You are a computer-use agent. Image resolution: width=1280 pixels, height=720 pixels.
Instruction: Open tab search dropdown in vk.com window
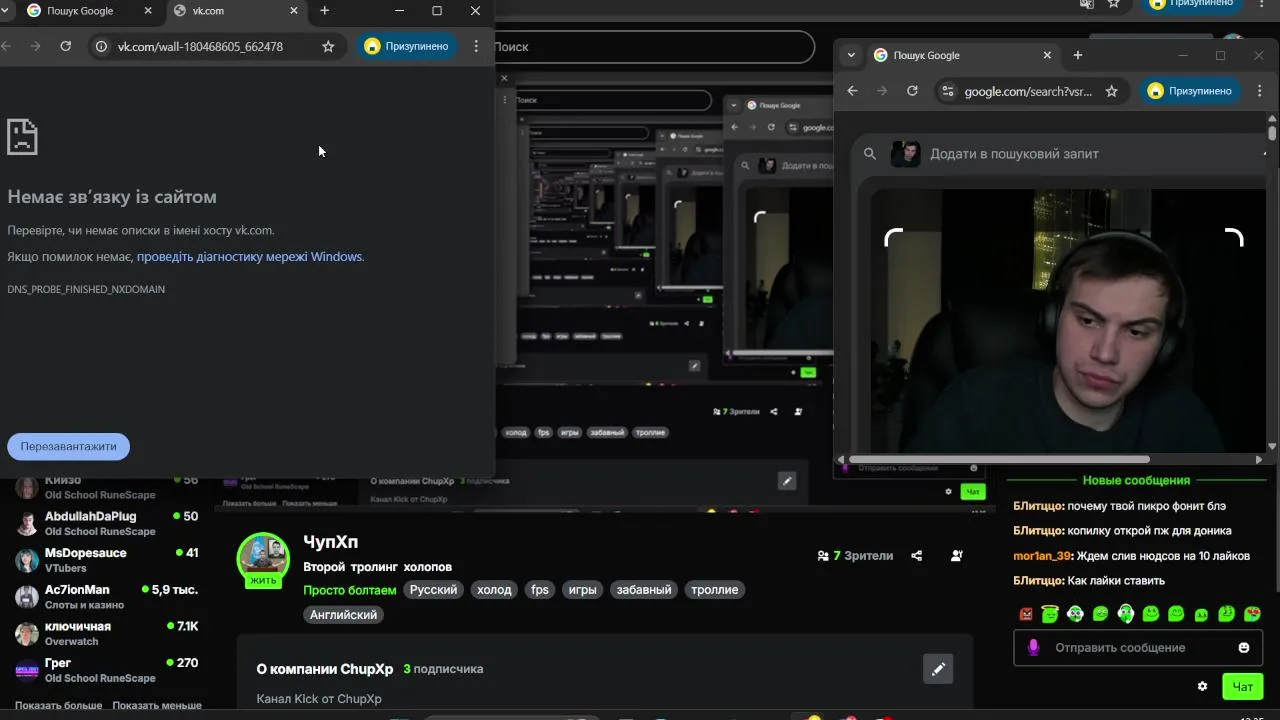click(5, 10)
